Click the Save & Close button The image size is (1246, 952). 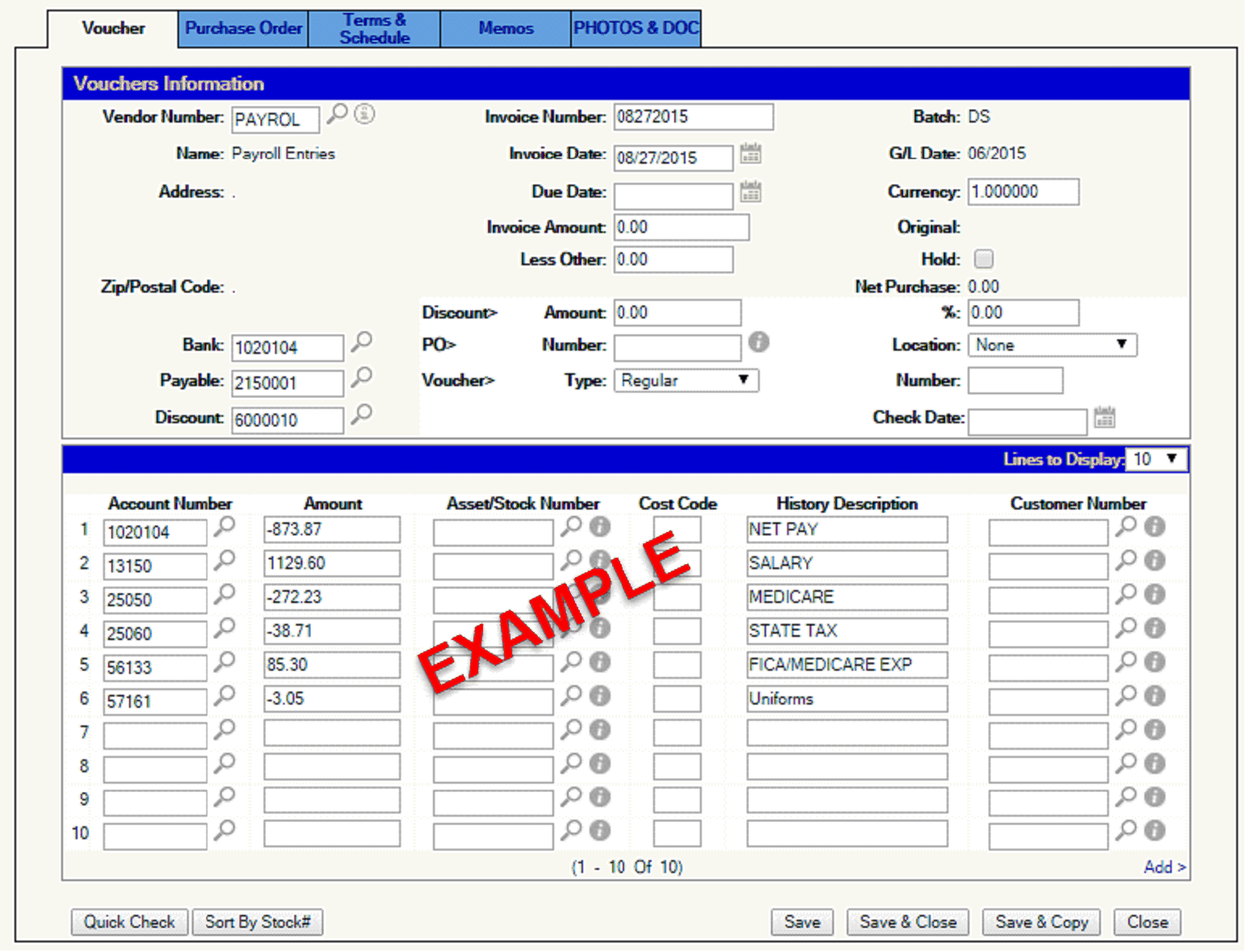pyautogui.click(x=907, y=922)
